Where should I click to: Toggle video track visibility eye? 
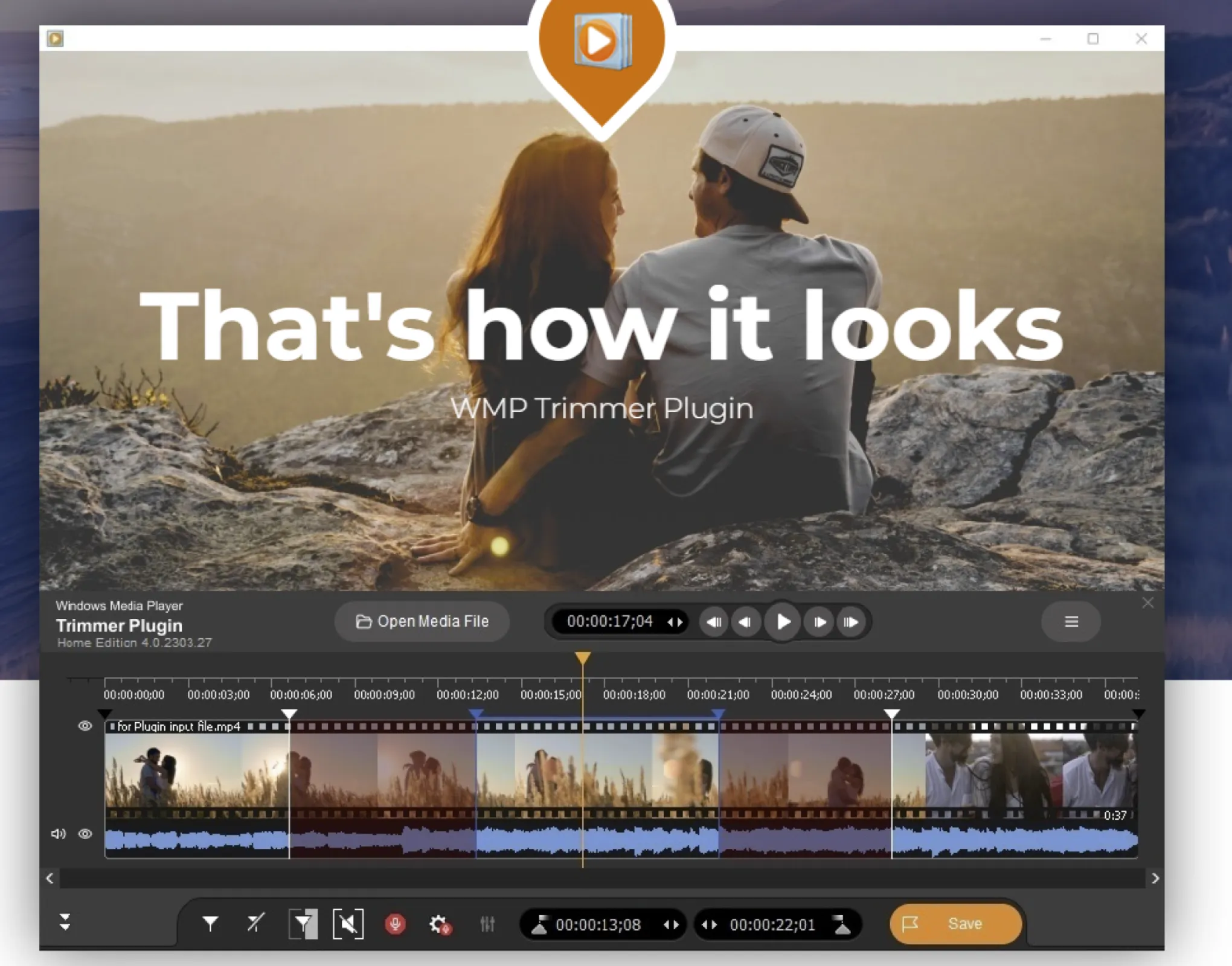[x=85, y=726]
